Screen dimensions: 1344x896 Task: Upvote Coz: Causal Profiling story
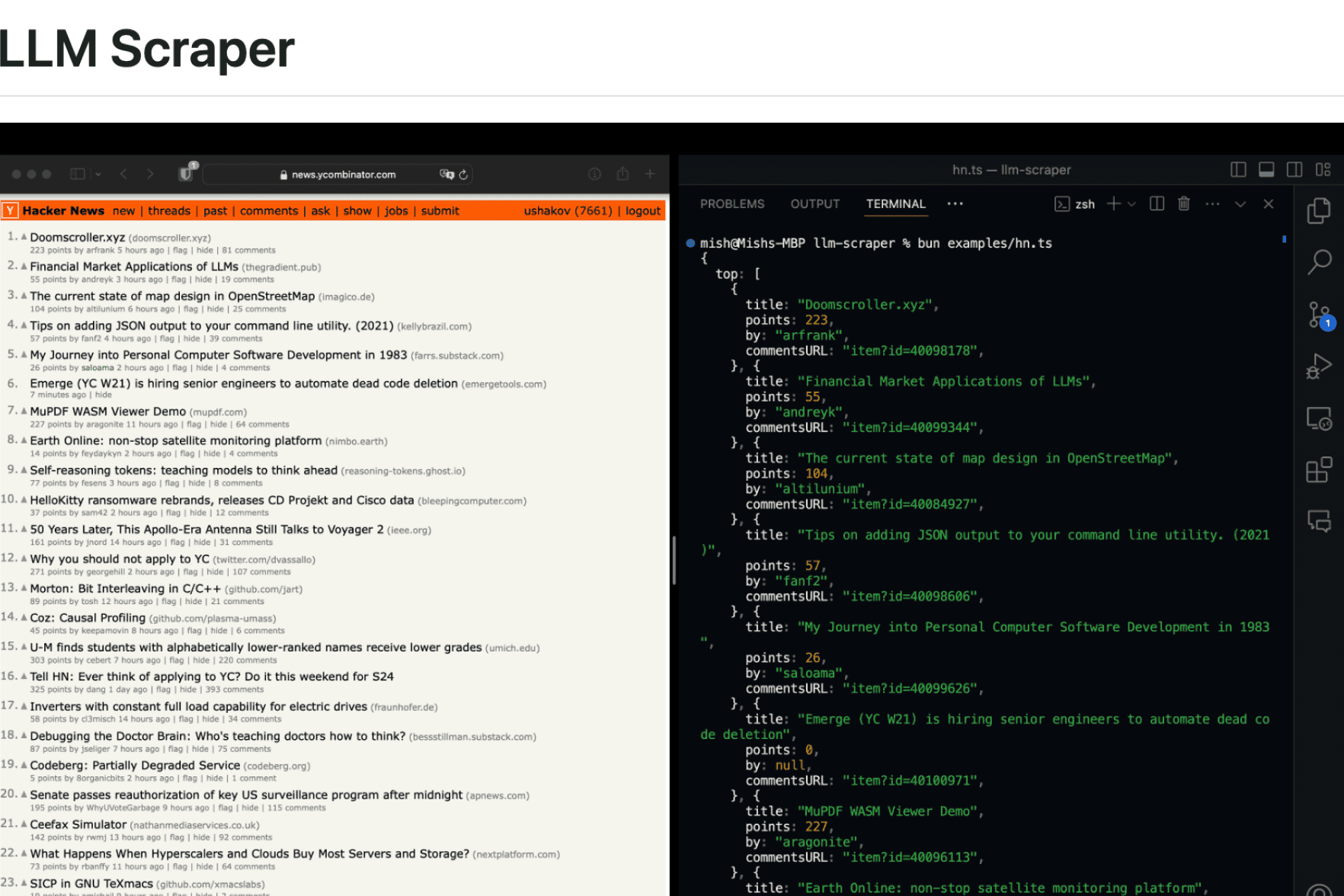tap(24, 617)
